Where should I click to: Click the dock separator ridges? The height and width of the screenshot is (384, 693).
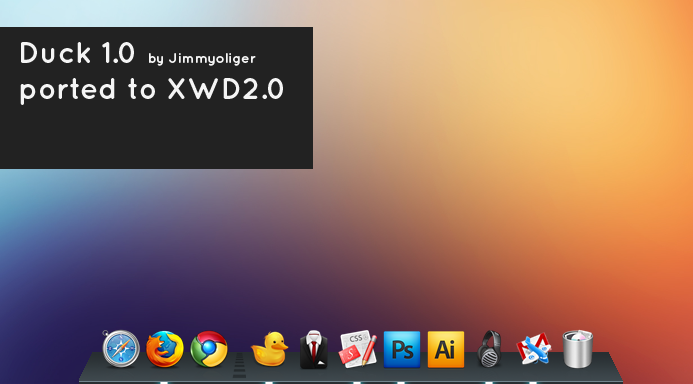point(239,365)
